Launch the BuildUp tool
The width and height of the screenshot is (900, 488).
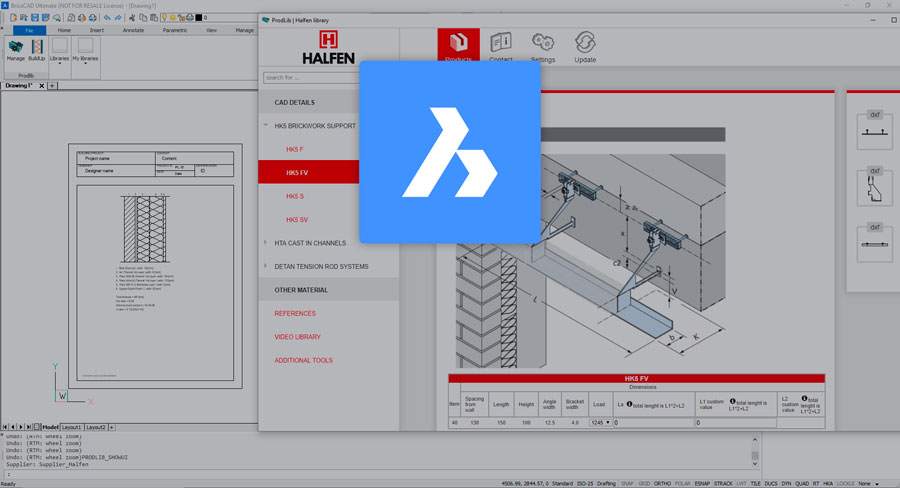37,50
